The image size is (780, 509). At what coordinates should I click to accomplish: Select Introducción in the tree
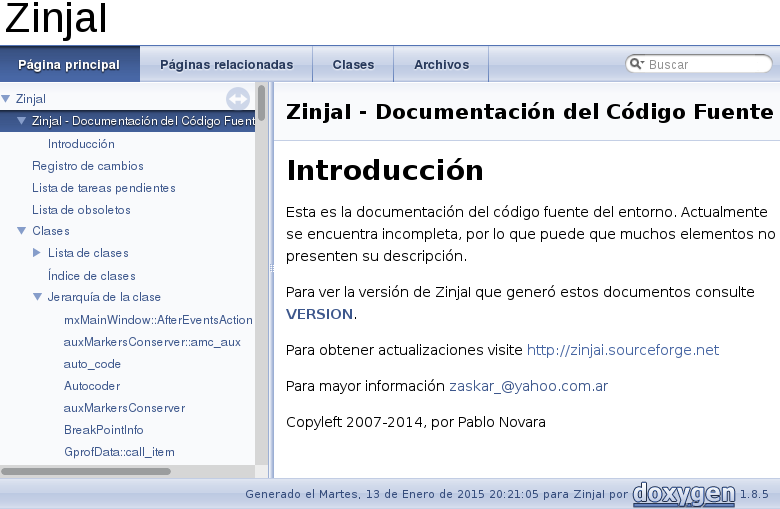[x=81, y=144]
